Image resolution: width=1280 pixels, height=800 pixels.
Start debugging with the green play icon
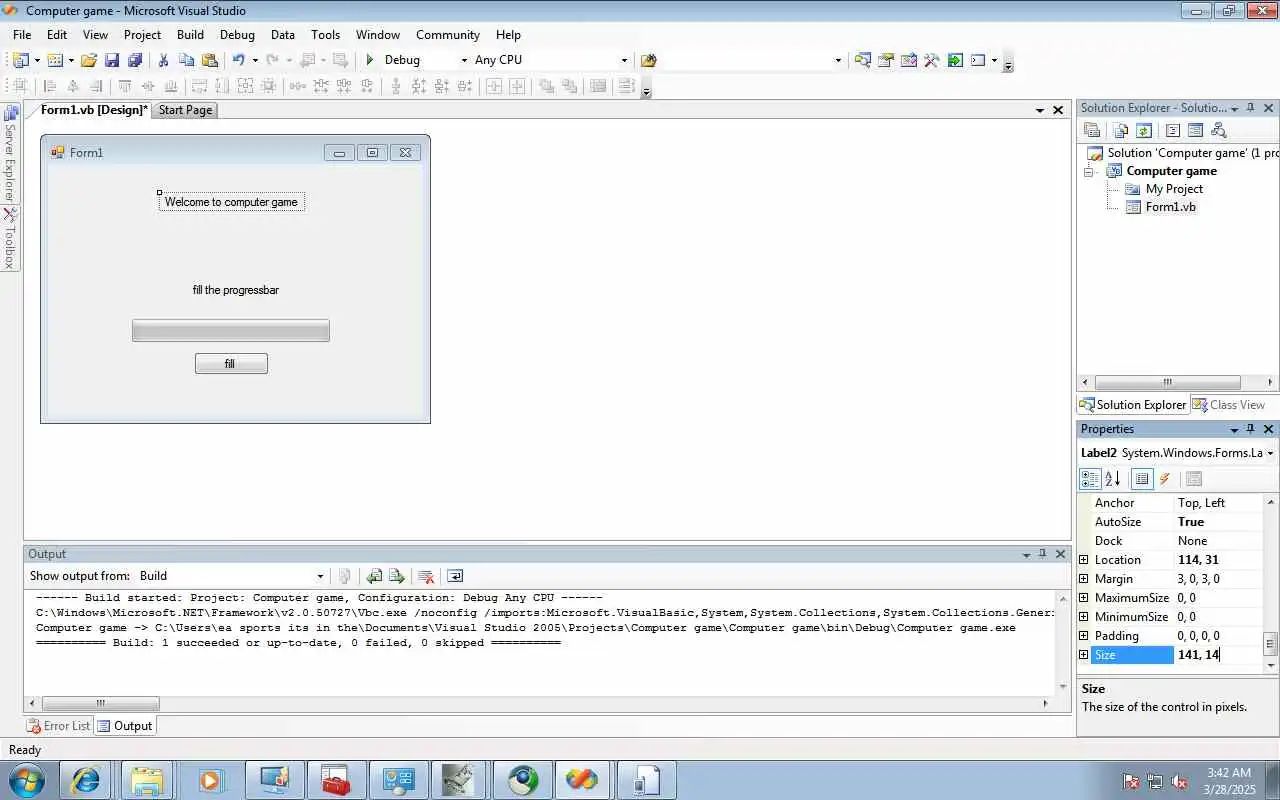point(370,60)
